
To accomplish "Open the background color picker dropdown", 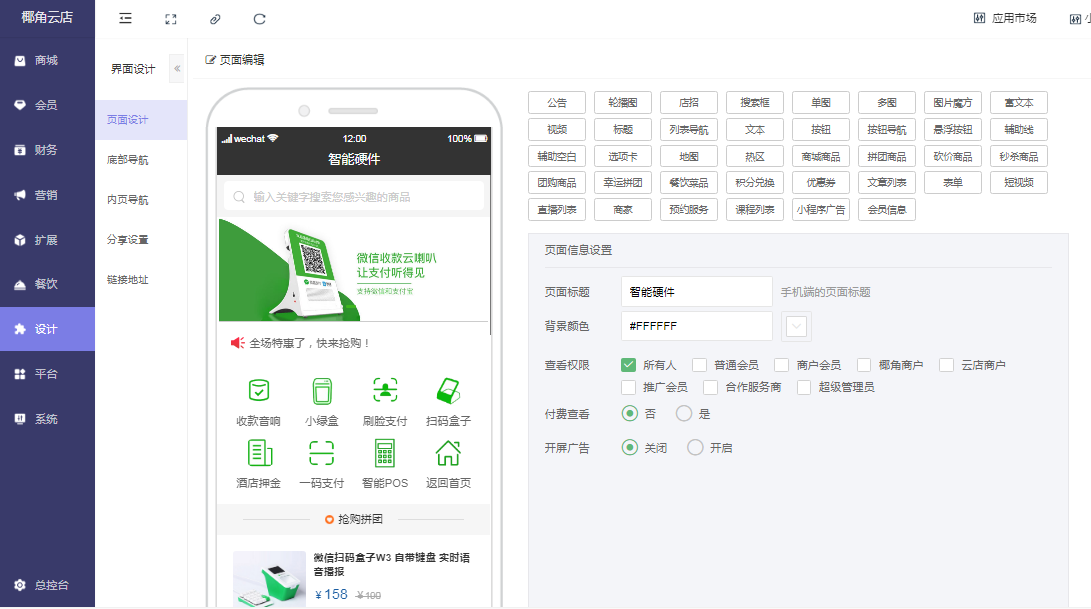I will 796,326.
